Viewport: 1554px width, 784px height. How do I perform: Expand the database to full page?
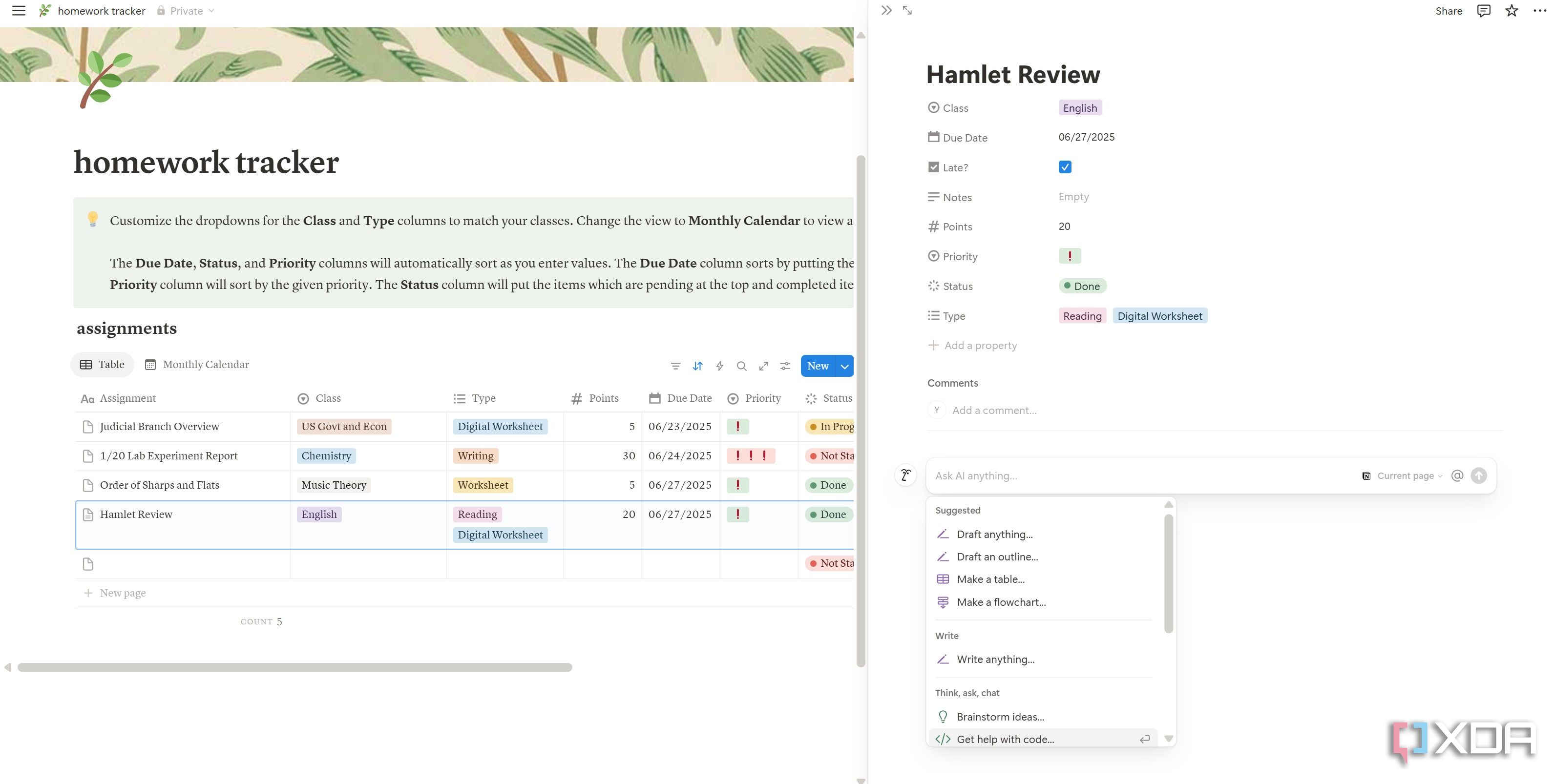tap(764, 366)
